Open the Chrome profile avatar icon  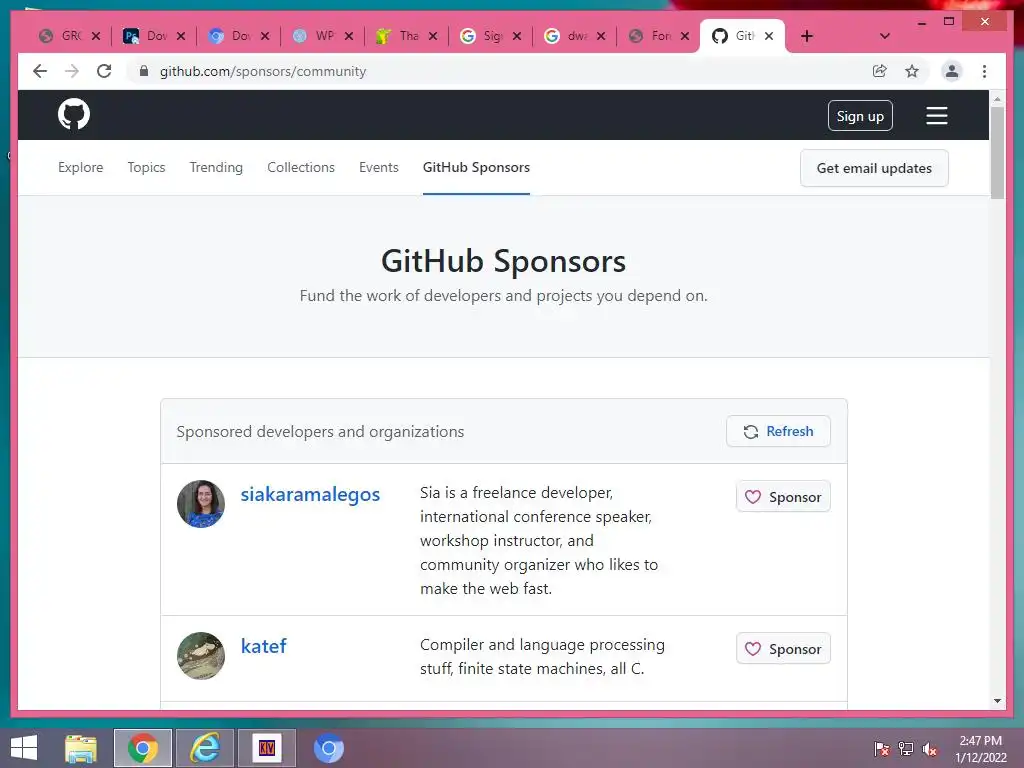pyautogui.click(x=952, y=71)
